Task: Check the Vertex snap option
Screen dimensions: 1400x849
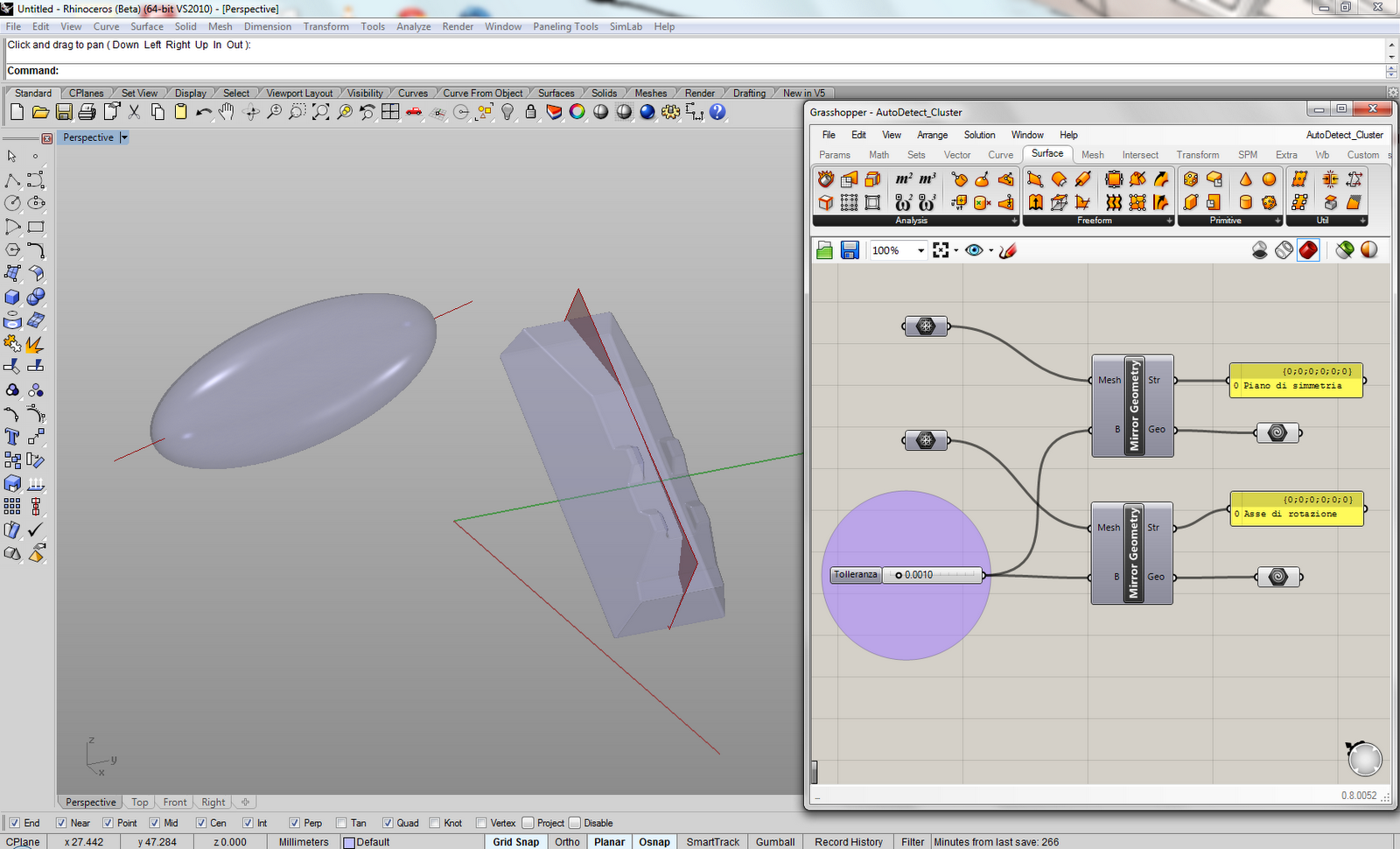Action: tap(482, 823)
